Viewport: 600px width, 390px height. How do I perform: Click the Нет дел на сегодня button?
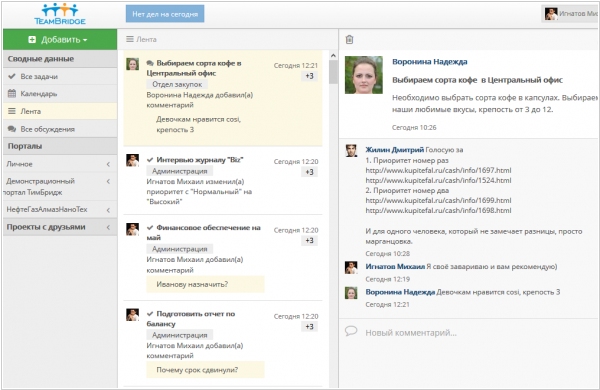pyautogui.click(x=165, y=14)
